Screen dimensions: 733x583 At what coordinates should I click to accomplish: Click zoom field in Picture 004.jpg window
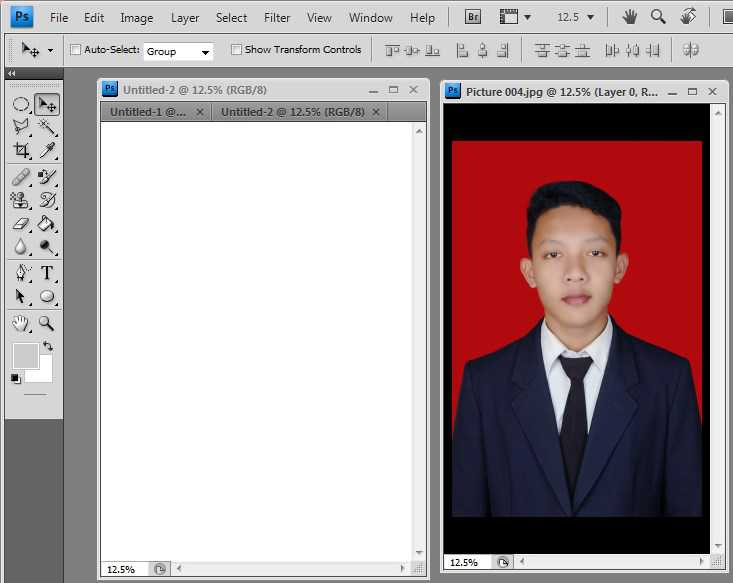tap(467, 562)
